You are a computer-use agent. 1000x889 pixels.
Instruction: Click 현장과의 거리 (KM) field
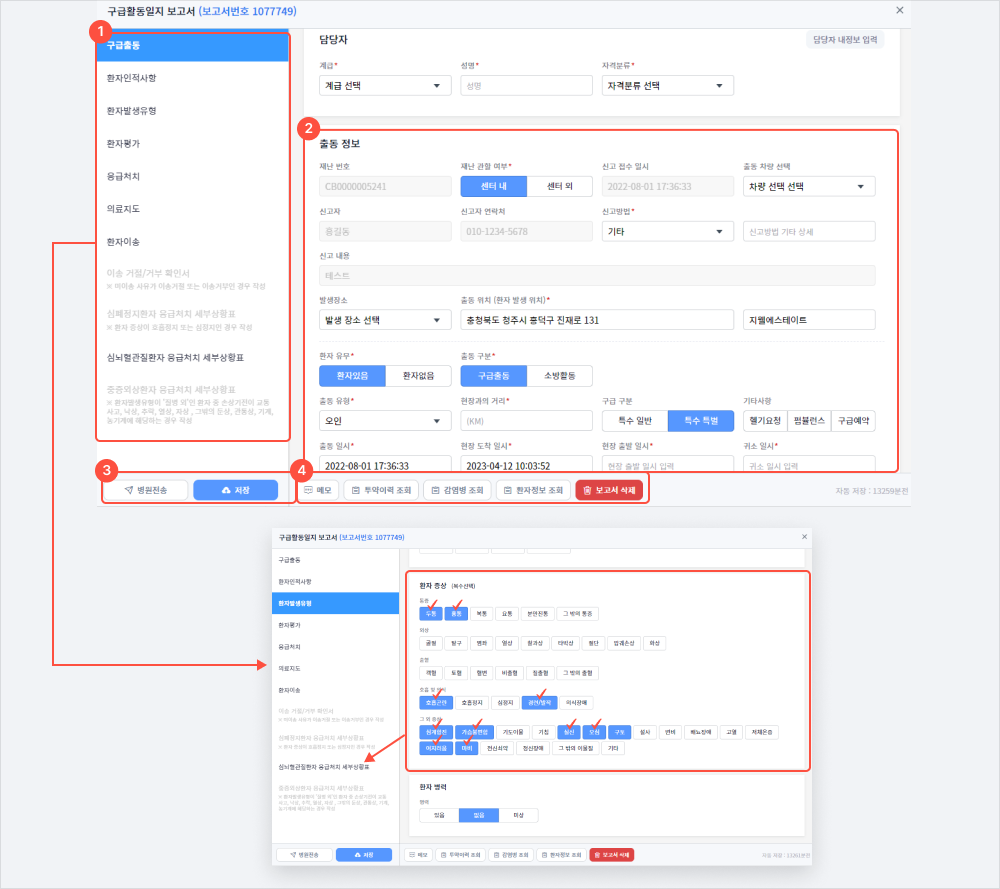[x=526, y=421]
